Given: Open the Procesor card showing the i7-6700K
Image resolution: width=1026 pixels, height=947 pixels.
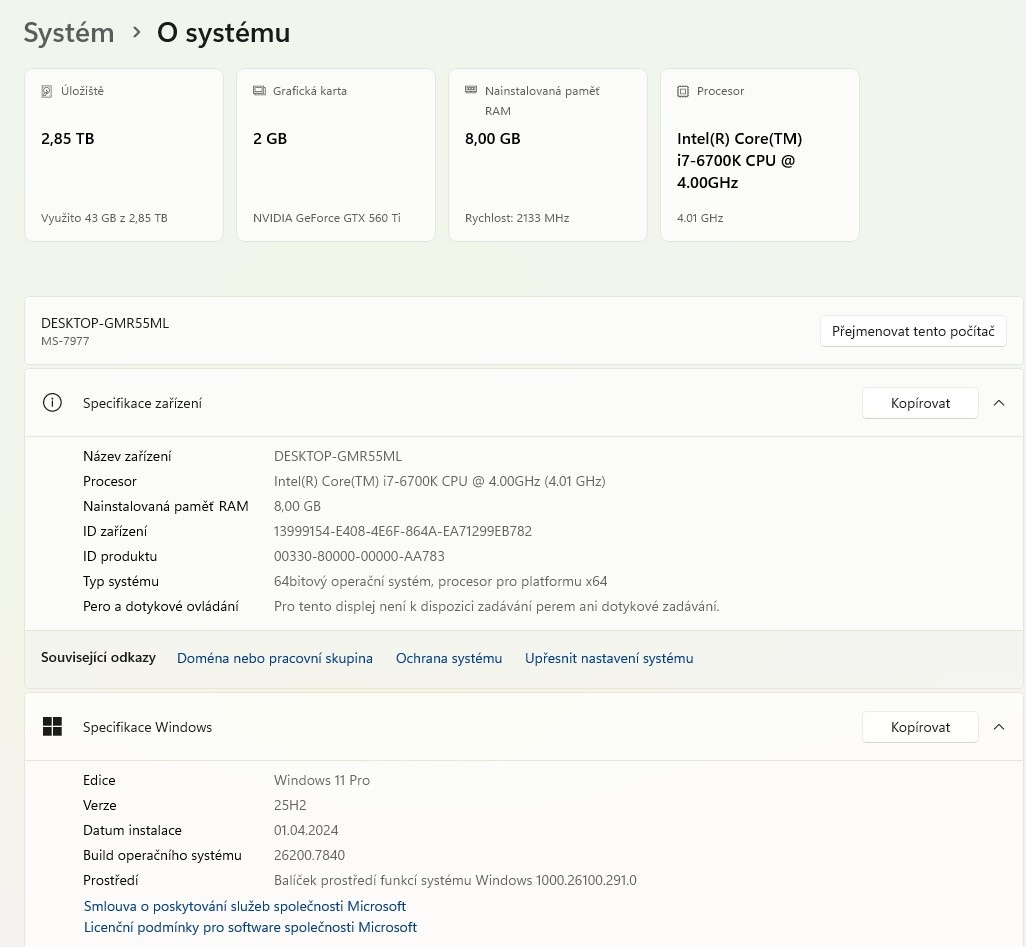Looking at the screenshot, I should pos(760,155).
